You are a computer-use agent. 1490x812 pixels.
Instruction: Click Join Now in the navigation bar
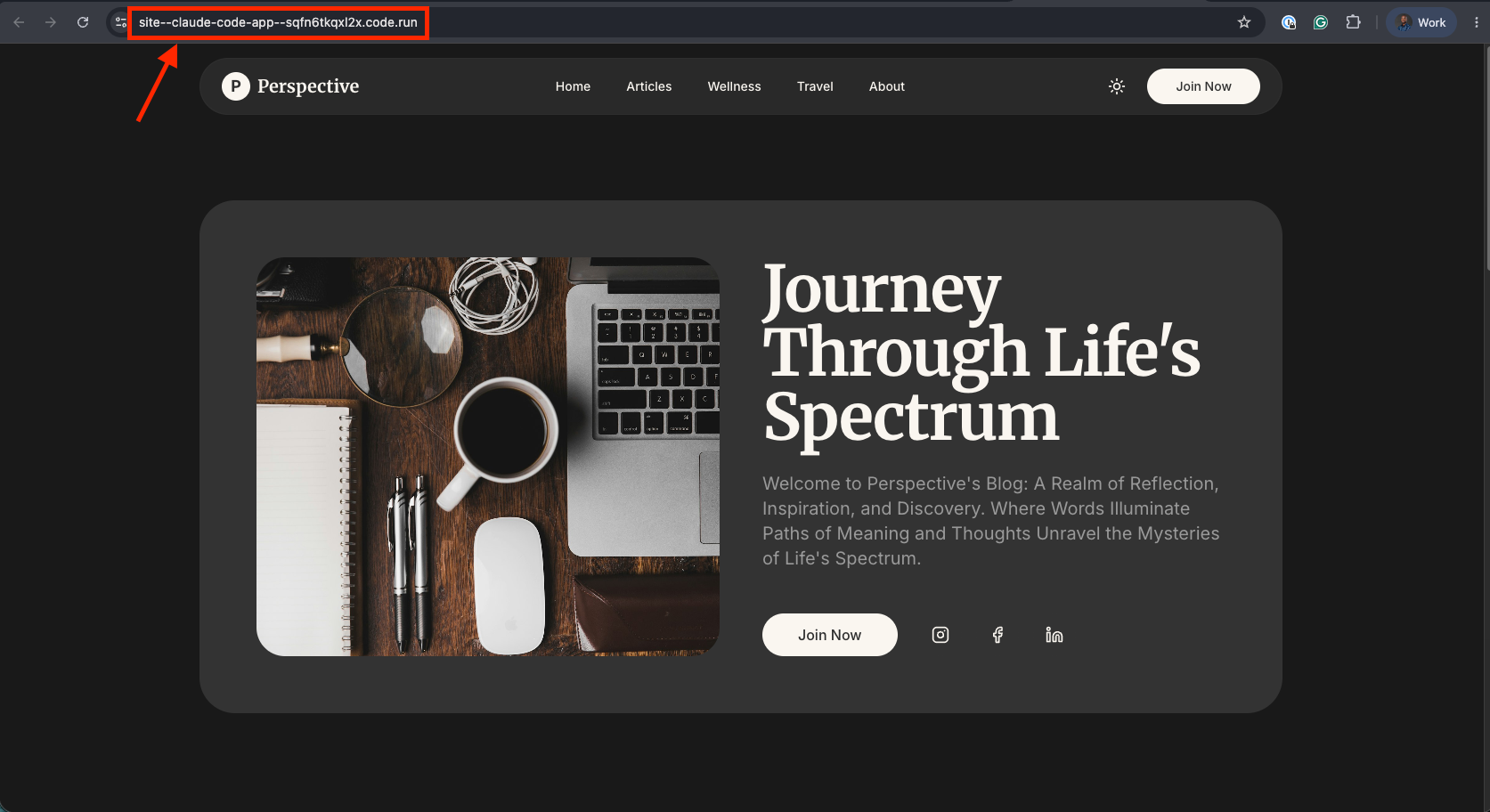click(x=1203, y=86)
